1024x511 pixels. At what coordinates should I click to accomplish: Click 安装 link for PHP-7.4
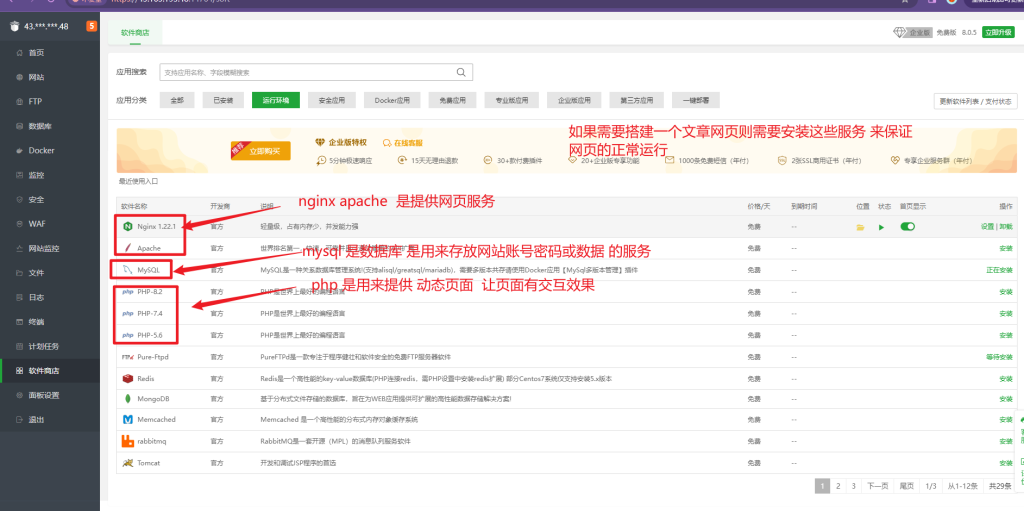point(1005,313)
